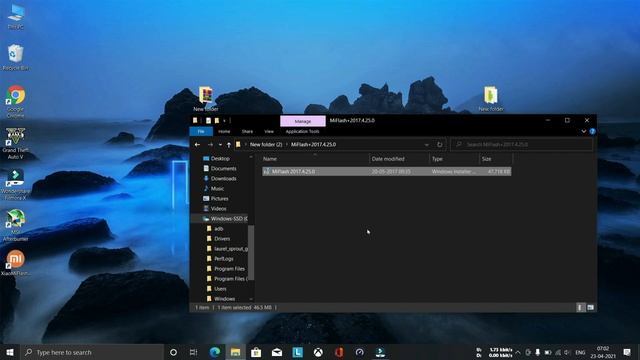Click MiFlash+2017.4.25.0 breadcrumb segment
The height and width of the screenshot is (360, 640).
(x=313, y=144)
